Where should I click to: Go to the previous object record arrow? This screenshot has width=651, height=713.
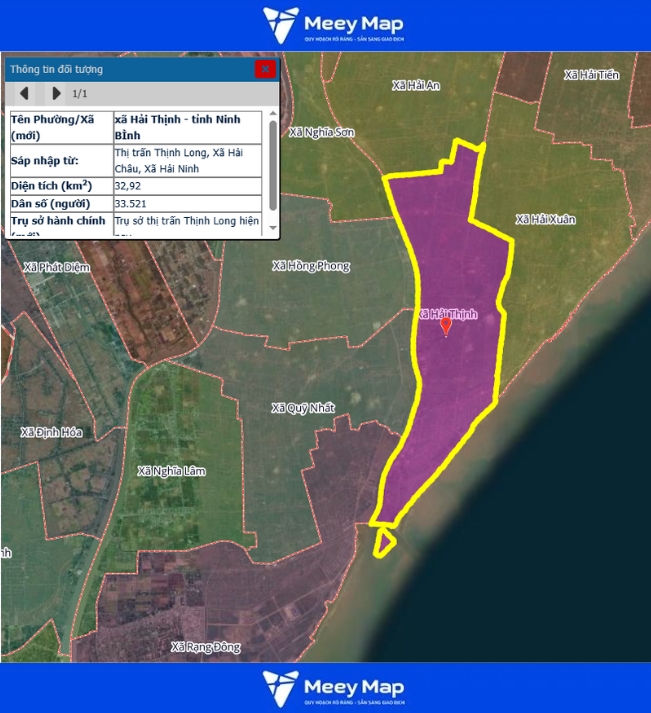24,94
